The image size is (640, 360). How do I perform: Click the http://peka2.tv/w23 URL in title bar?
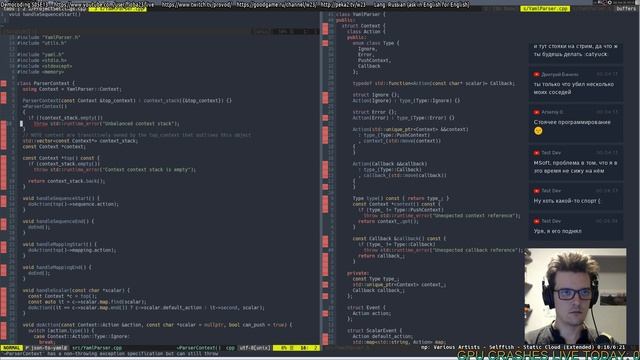click(x=343, y=4)
